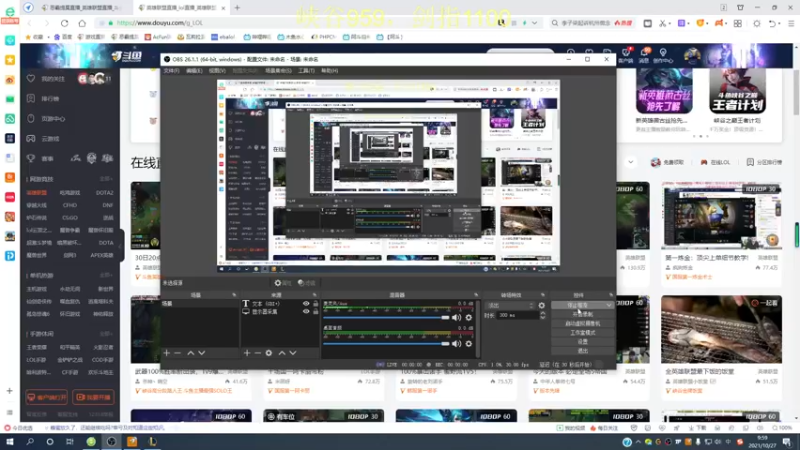800x450 pixels.
Task: Remove the selected source with the minus icon
Action: 258,353
